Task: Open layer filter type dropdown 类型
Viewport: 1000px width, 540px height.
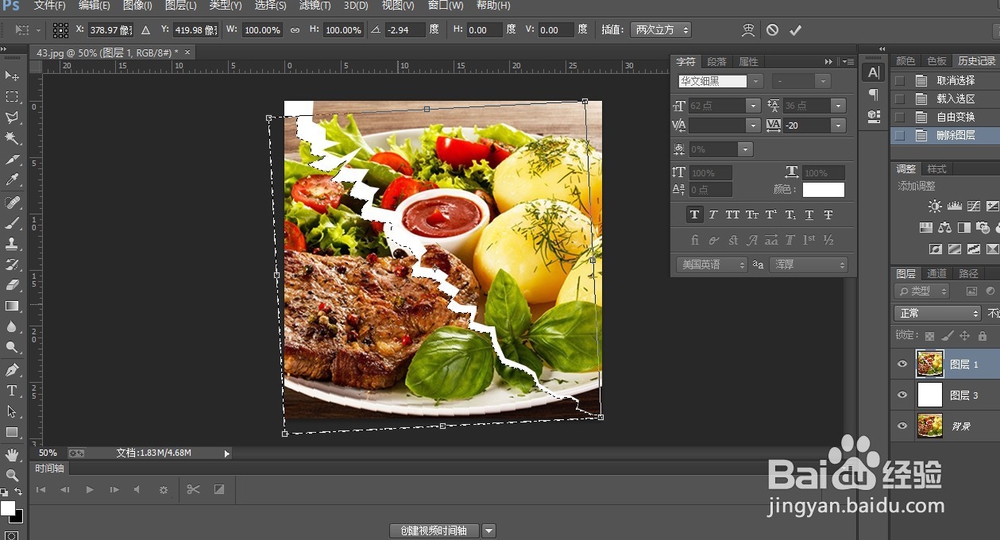Action: click(x=922, y=291)
